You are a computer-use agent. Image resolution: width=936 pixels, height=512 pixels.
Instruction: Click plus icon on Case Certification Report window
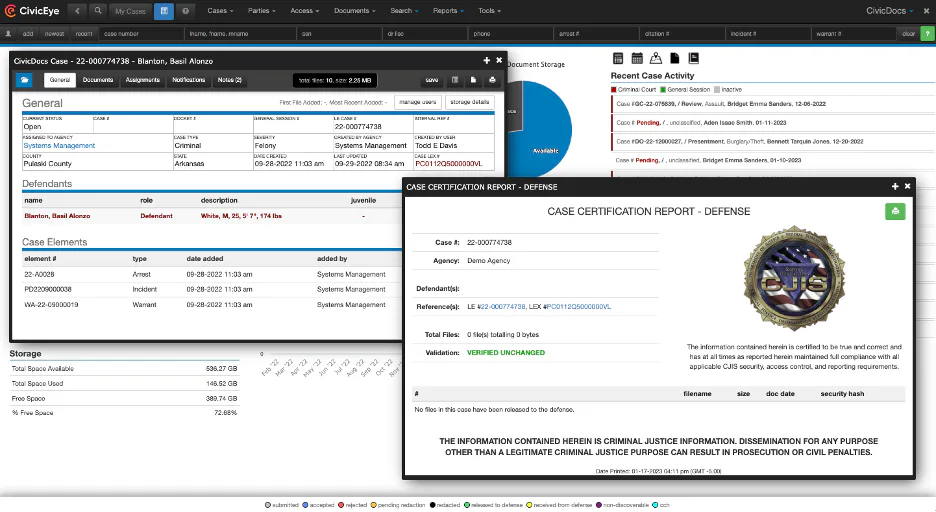point(895,186)
